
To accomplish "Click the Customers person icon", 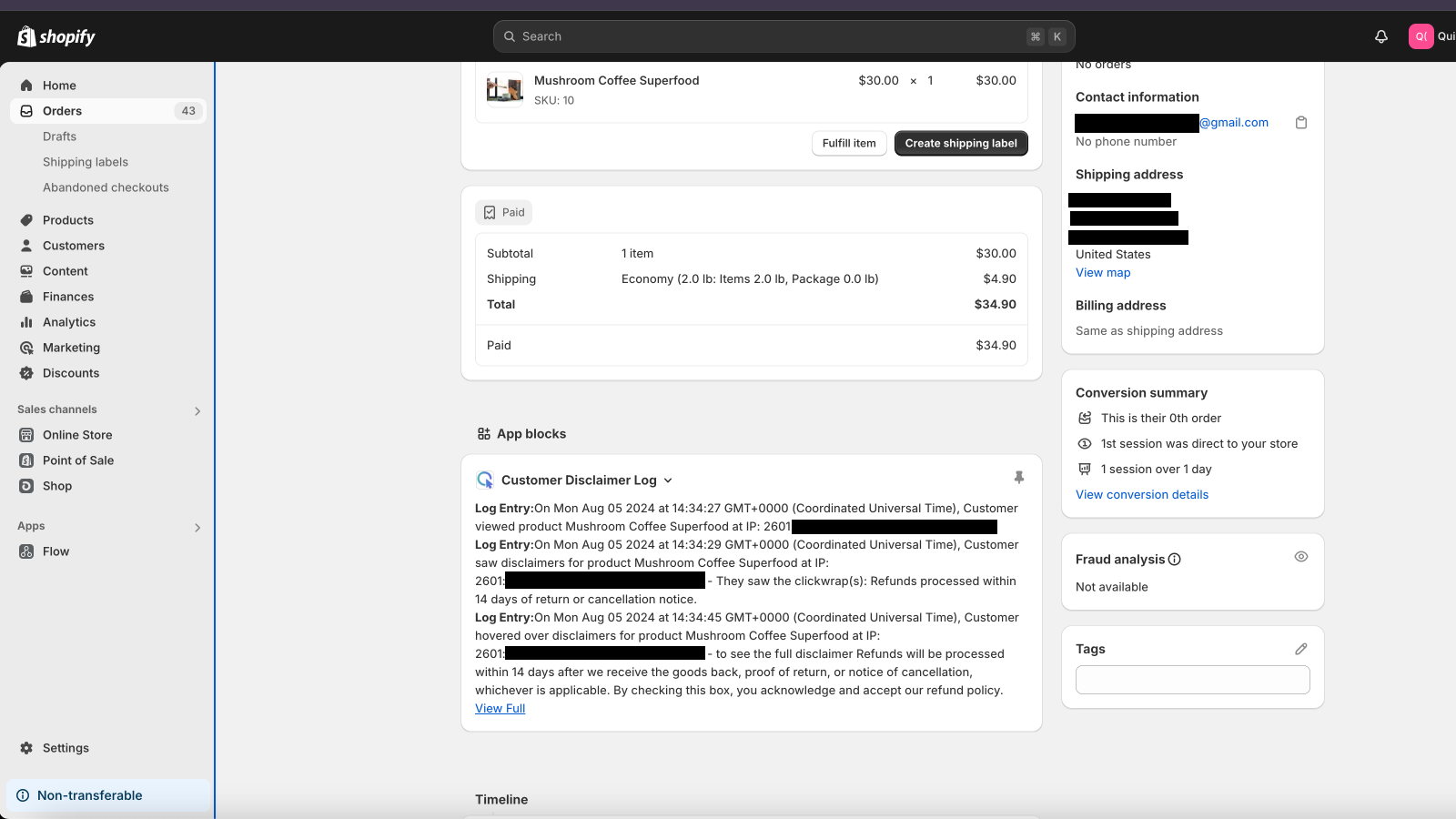I will pyautogui.click(x=26, y=246).
